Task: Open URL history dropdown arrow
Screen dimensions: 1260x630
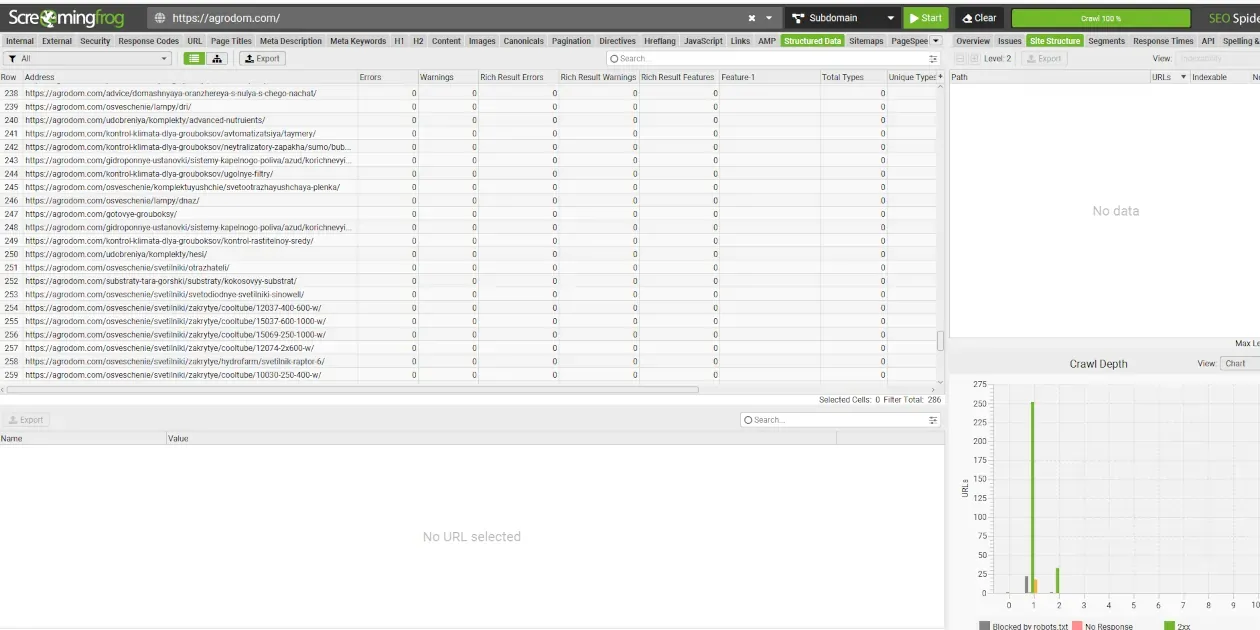Action: tap(769, 18)
